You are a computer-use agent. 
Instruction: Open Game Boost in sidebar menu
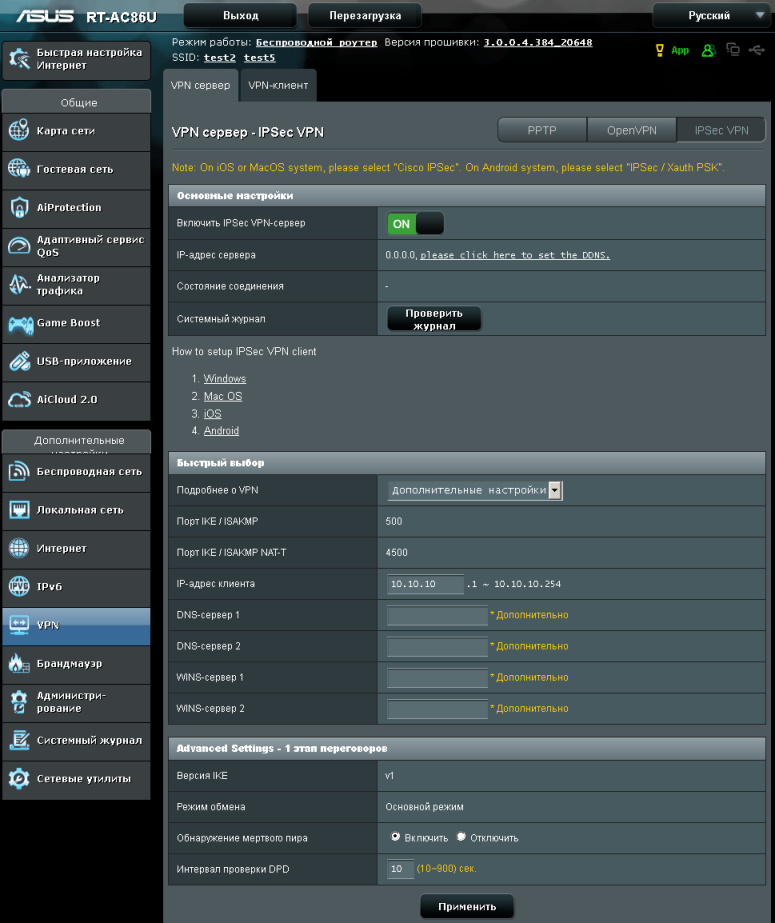76,323
